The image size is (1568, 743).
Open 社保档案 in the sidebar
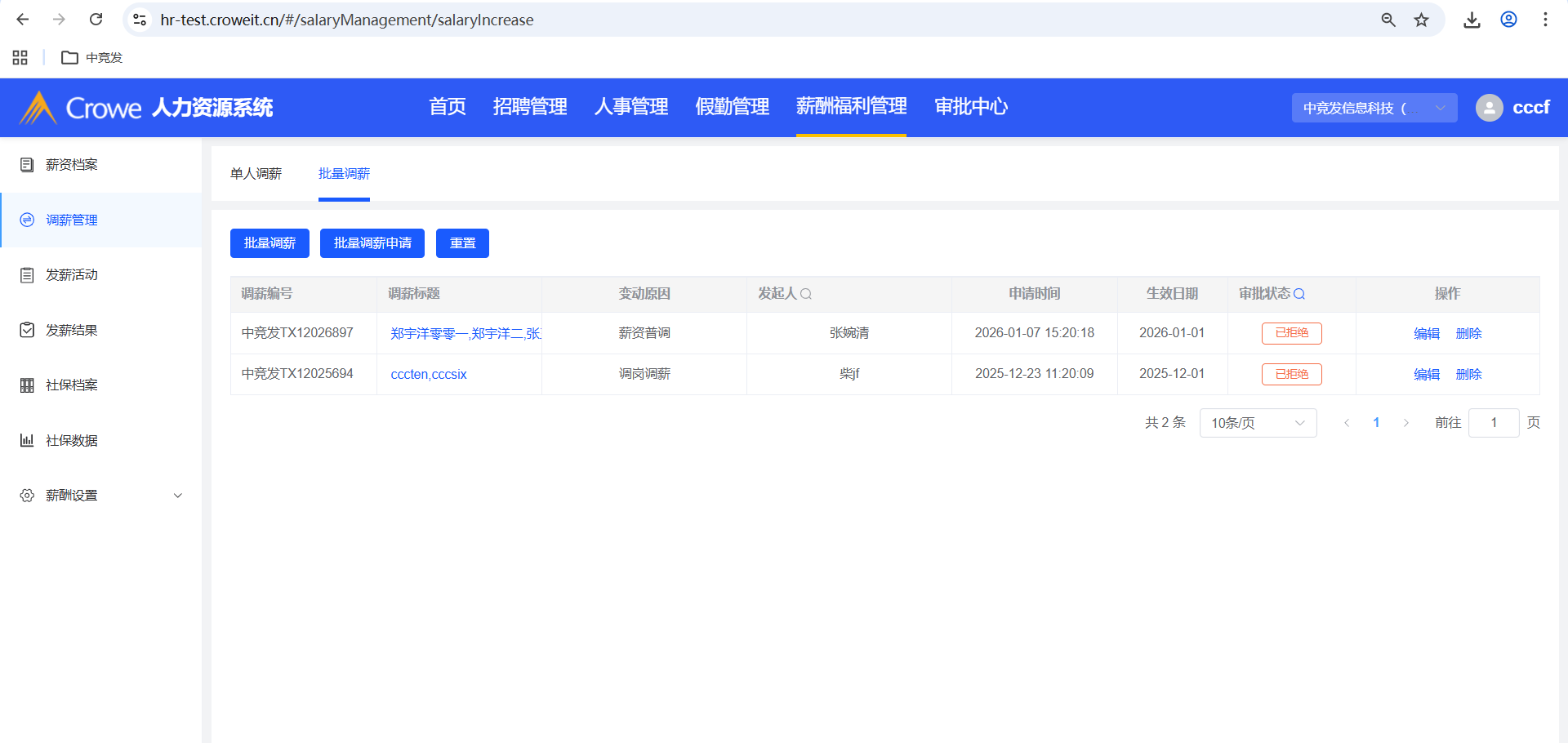coord(72,385)
